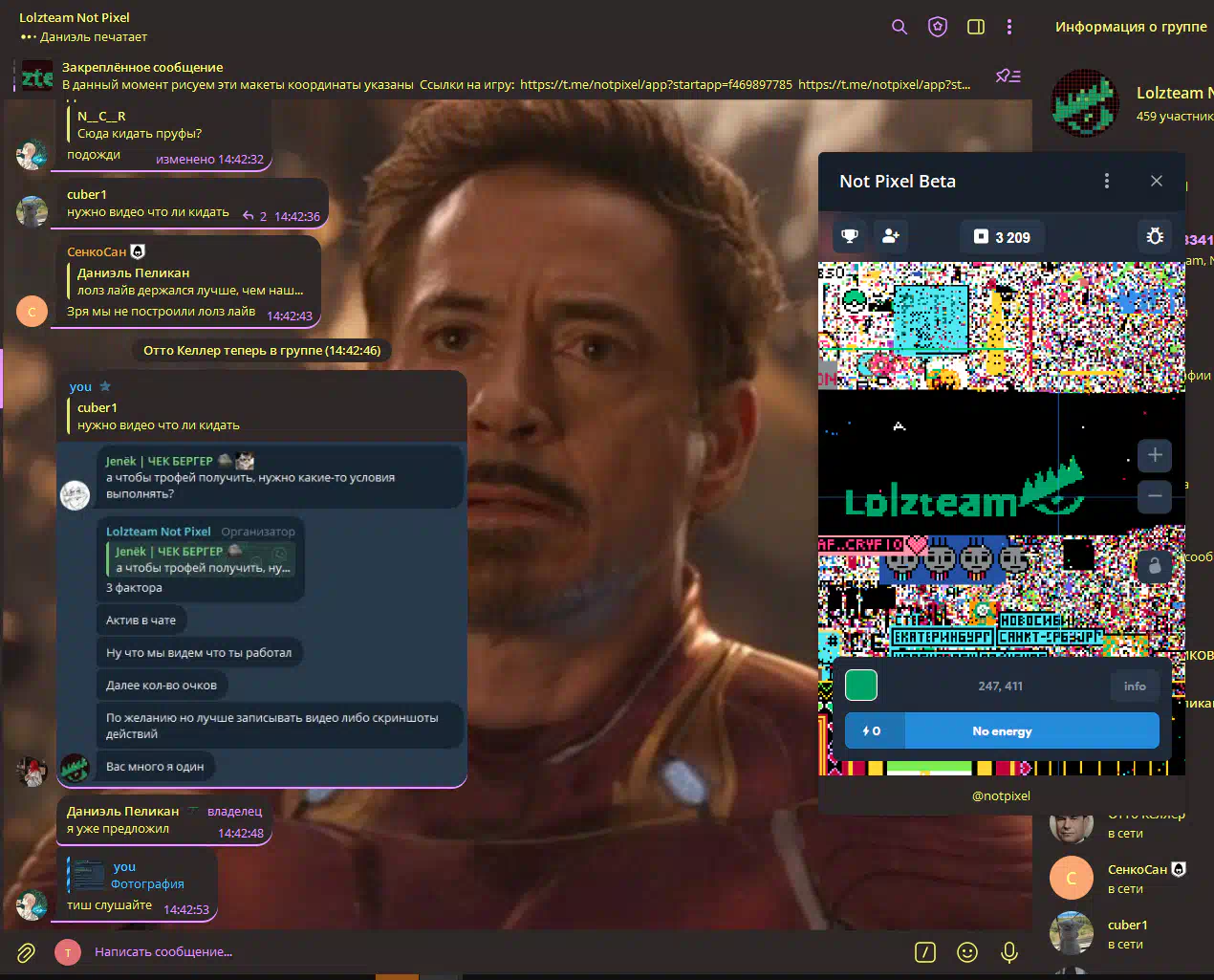Click the microphone voice message icon
The image size is (1214, 980).
(x=1008, y=952)
